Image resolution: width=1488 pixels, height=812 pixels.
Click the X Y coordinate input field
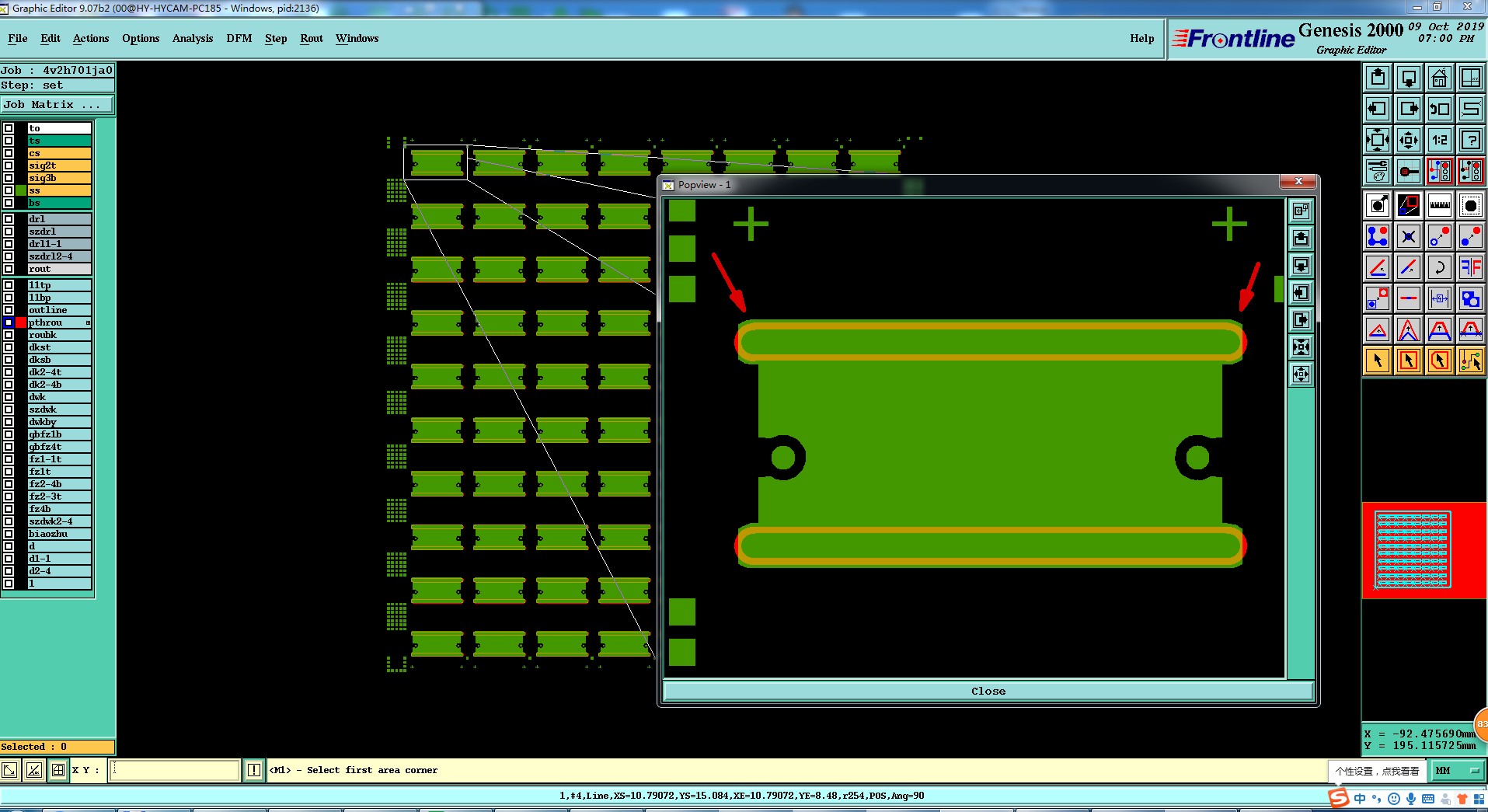point(175,770)
